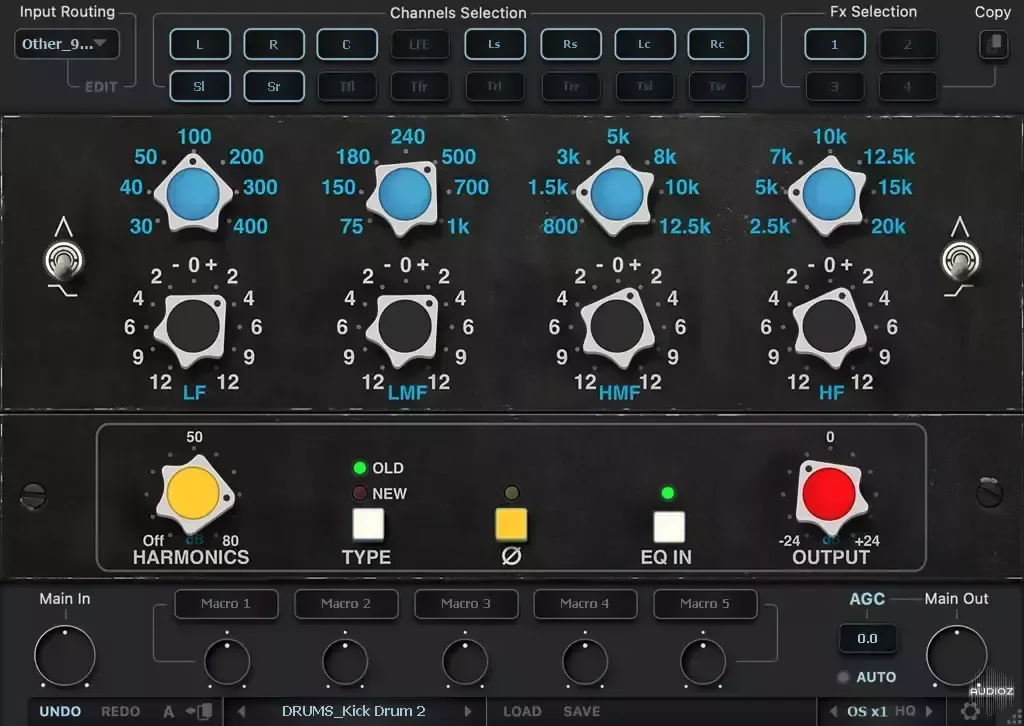Enable the Trr channel button
The height and width of the screenshot is (726, 1024).
pyautogui.click(x=570, y=86)
